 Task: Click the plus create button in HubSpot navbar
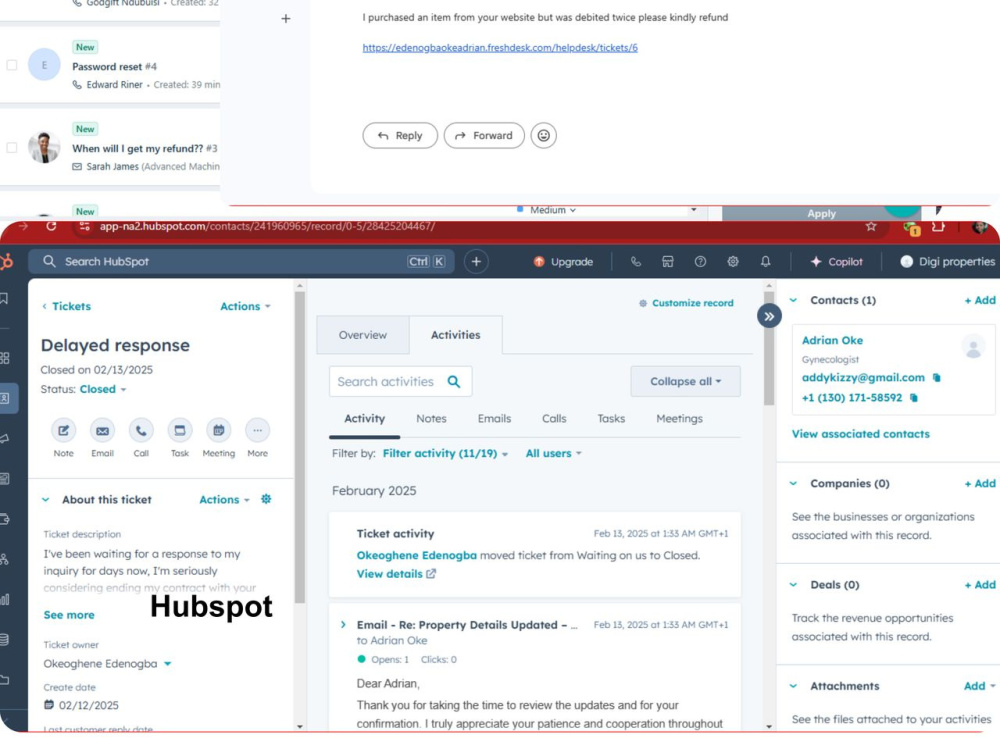476,262
